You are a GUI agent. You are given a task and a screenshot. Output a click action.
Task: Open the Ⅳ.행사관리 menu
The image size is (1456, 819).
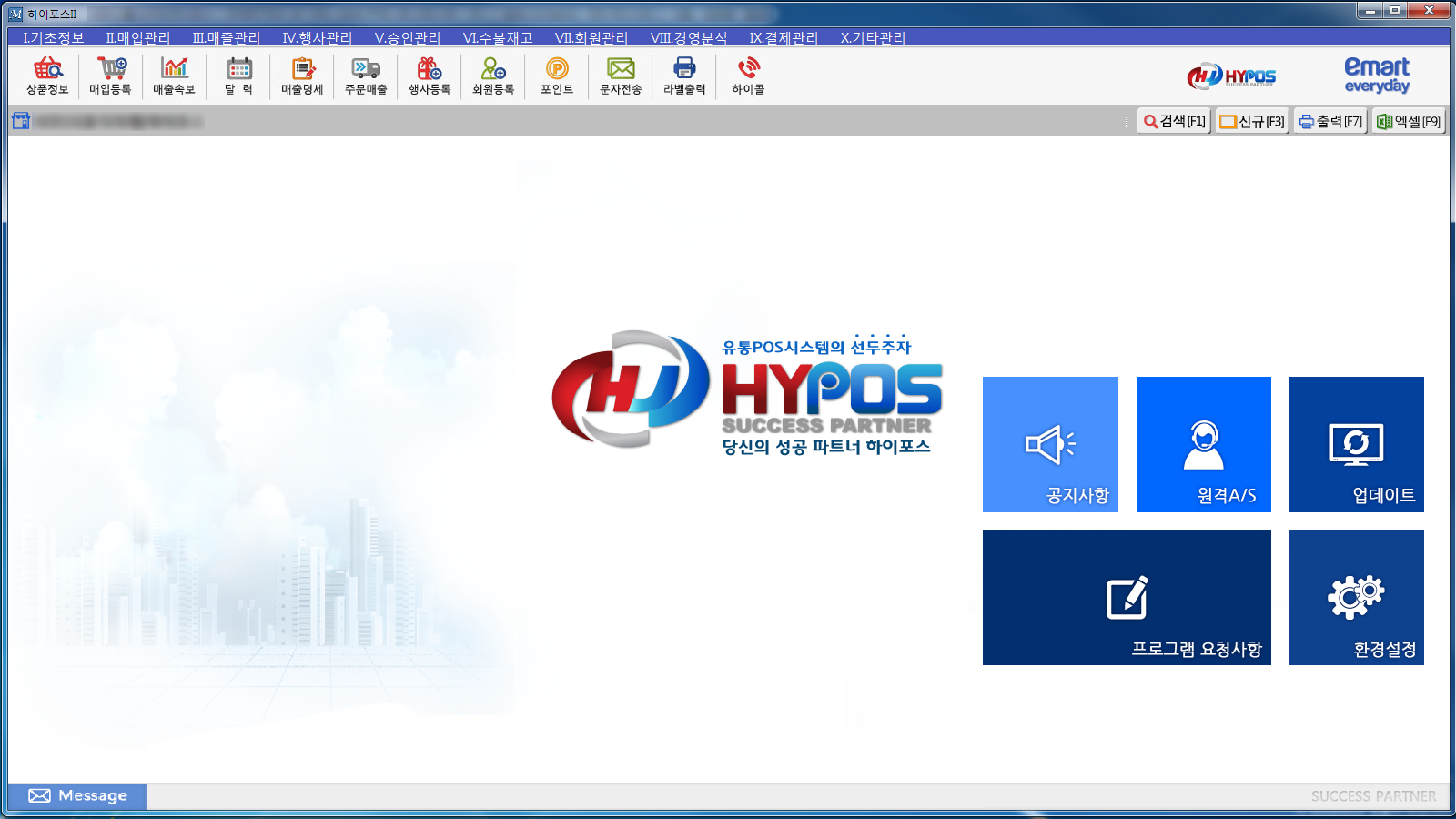tap(317, 38)
